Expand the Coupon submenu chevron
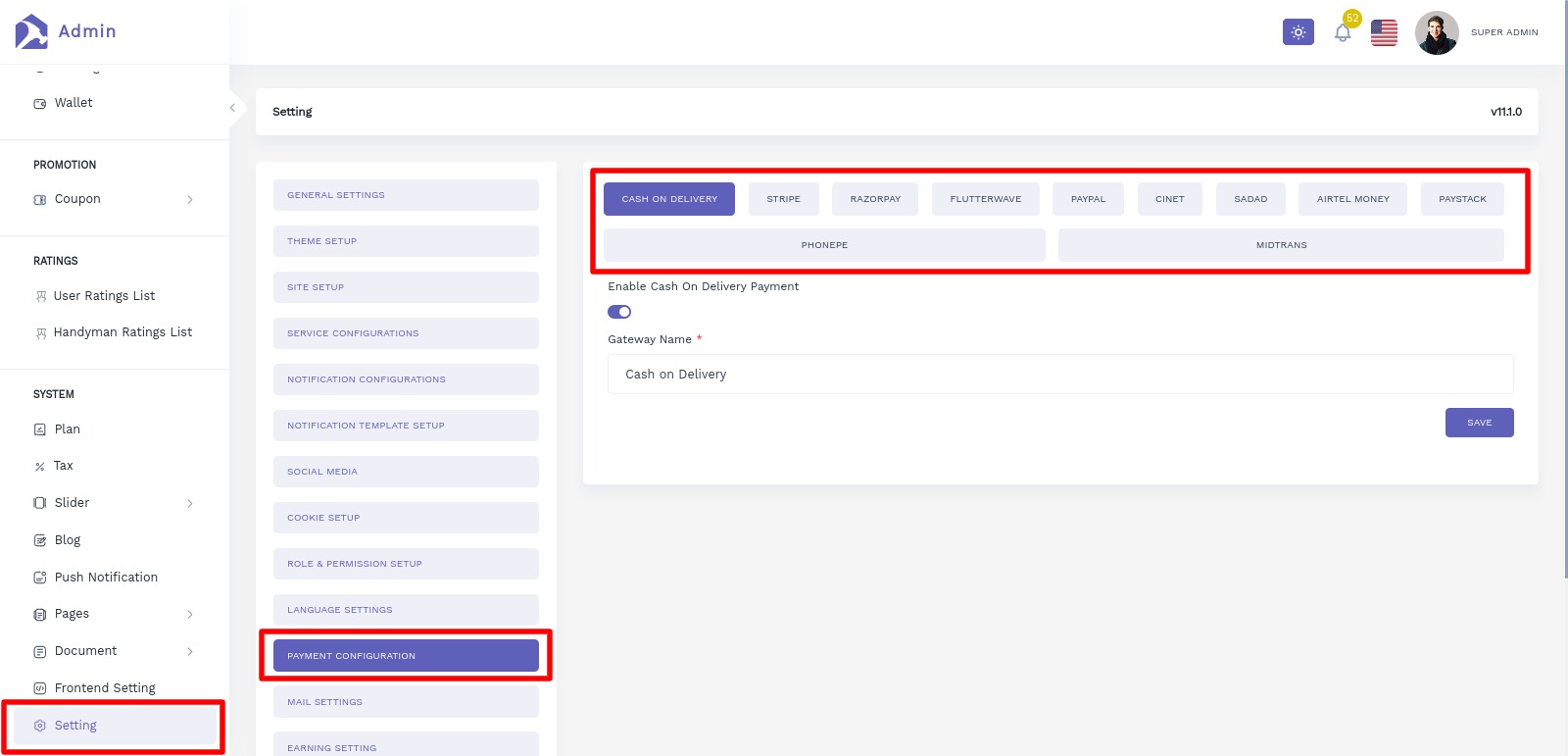 [190, 200]
